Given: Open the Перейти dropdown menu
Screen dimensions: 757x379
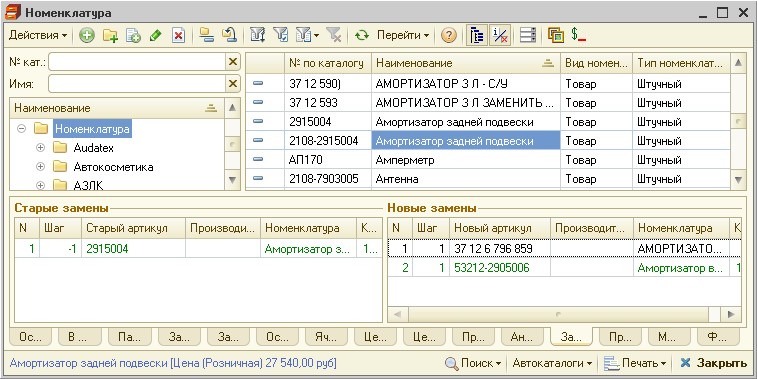Looking at the screenshot, I should pyautogui.click(x=403, y=35).
